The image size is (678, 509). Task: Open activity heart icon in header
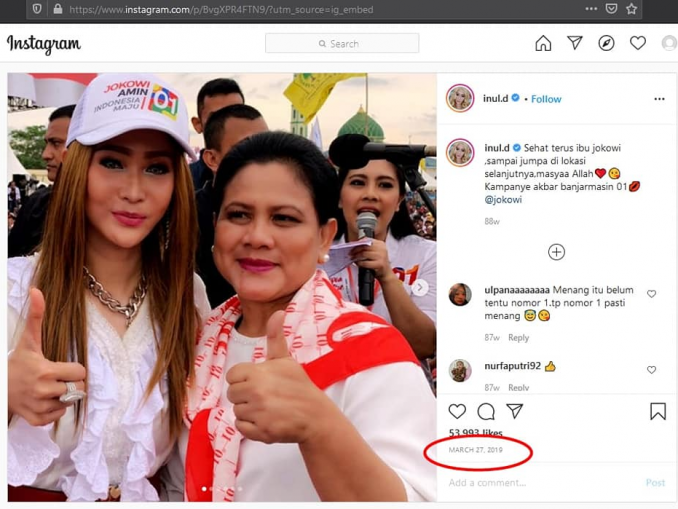click(638, 43)
